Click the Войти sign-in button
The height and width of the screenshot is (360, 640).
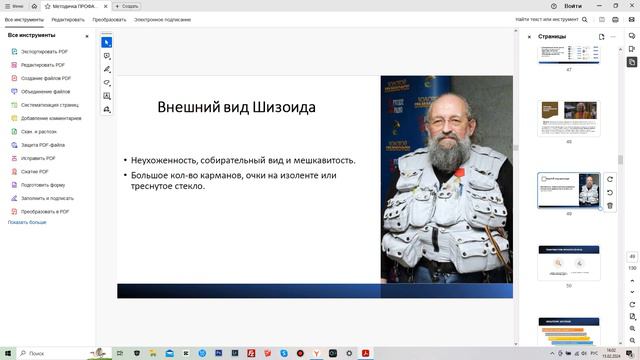coord(573,6)
